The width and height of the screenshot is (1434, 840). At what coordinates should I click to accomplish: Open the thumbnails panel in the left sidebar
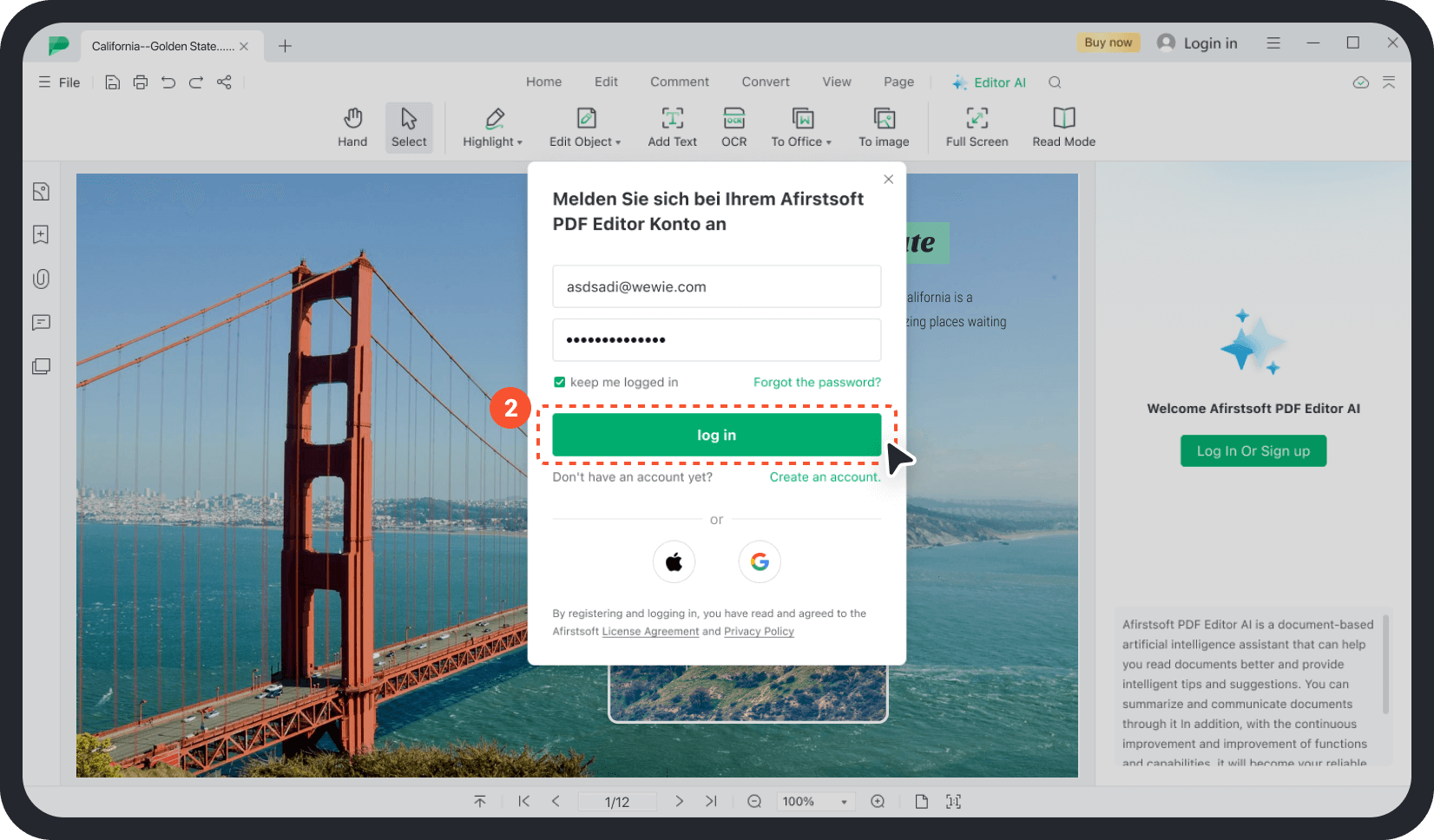(x=41, y=192)
